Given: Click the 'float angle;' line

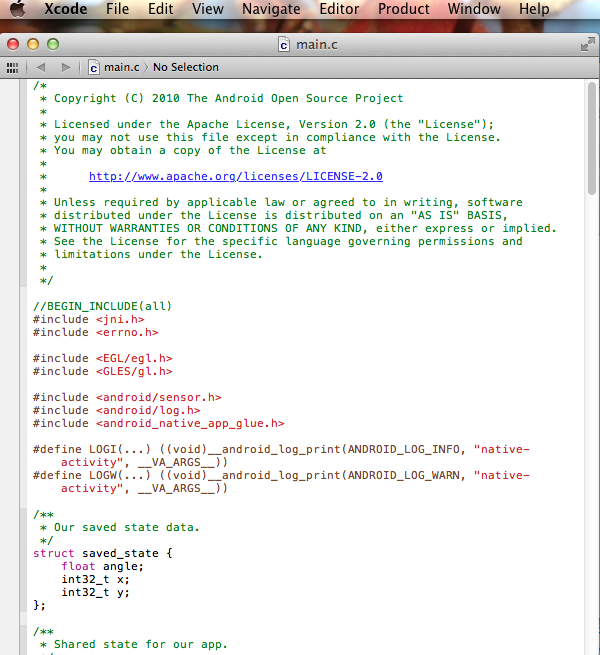Looking at the screenshot, I should pyautogui.click(x=102, y=566).
